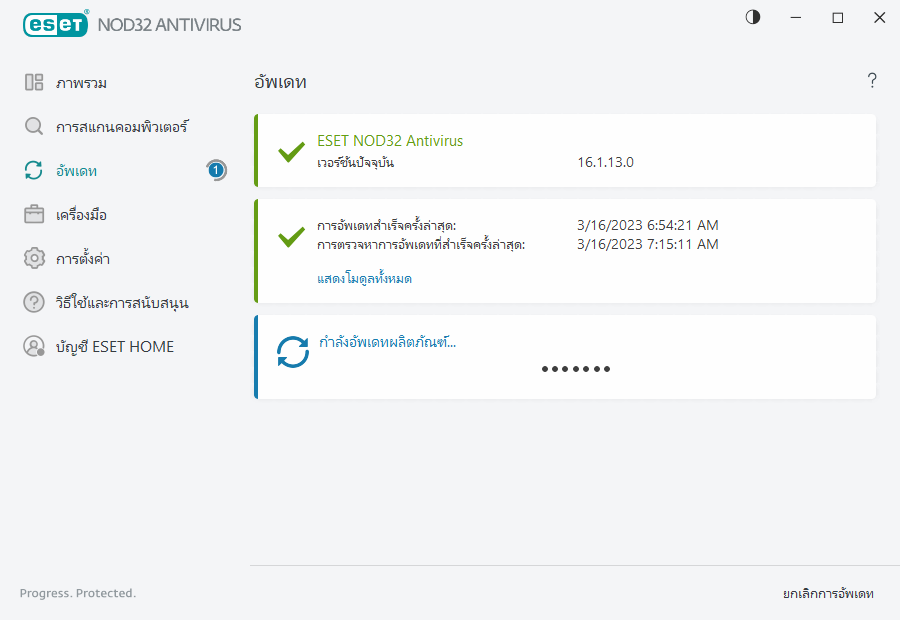This screenshot has width=900, height=620.
Task: Click the update notification badge showing 1
Action: tap(216, 171)
